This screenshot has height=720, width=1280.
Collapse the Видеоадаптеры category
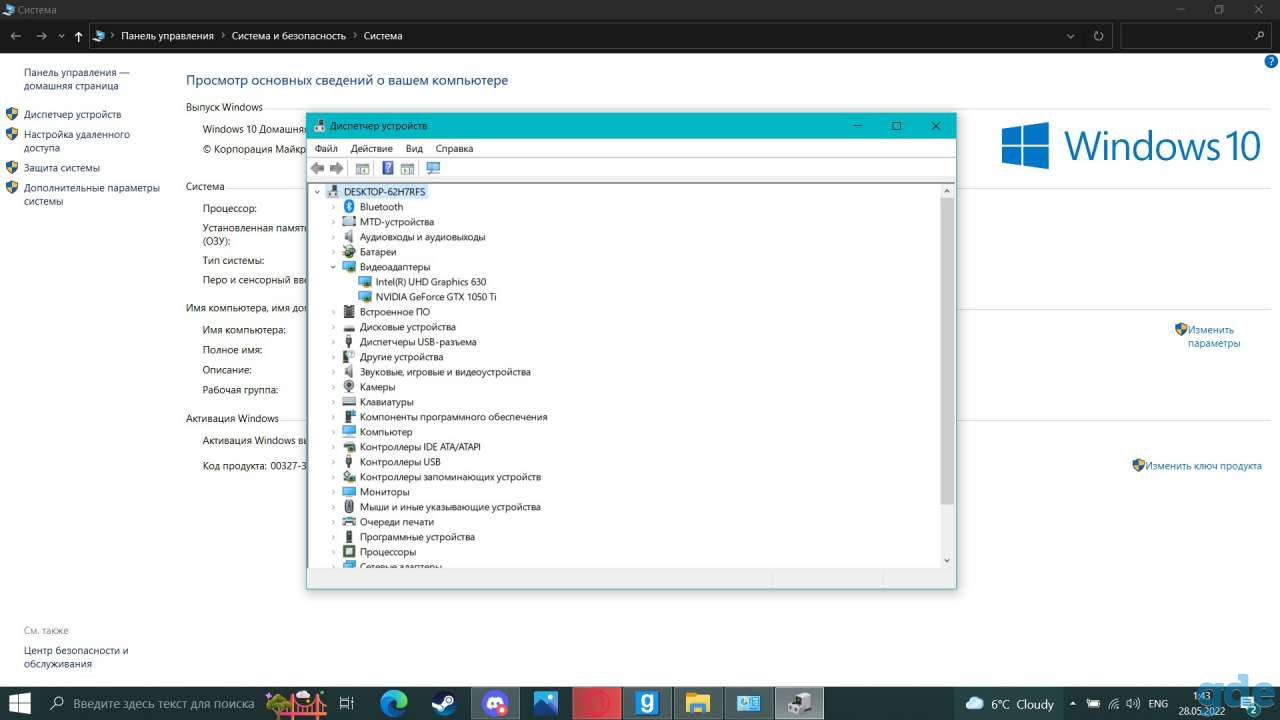point(334,267)
